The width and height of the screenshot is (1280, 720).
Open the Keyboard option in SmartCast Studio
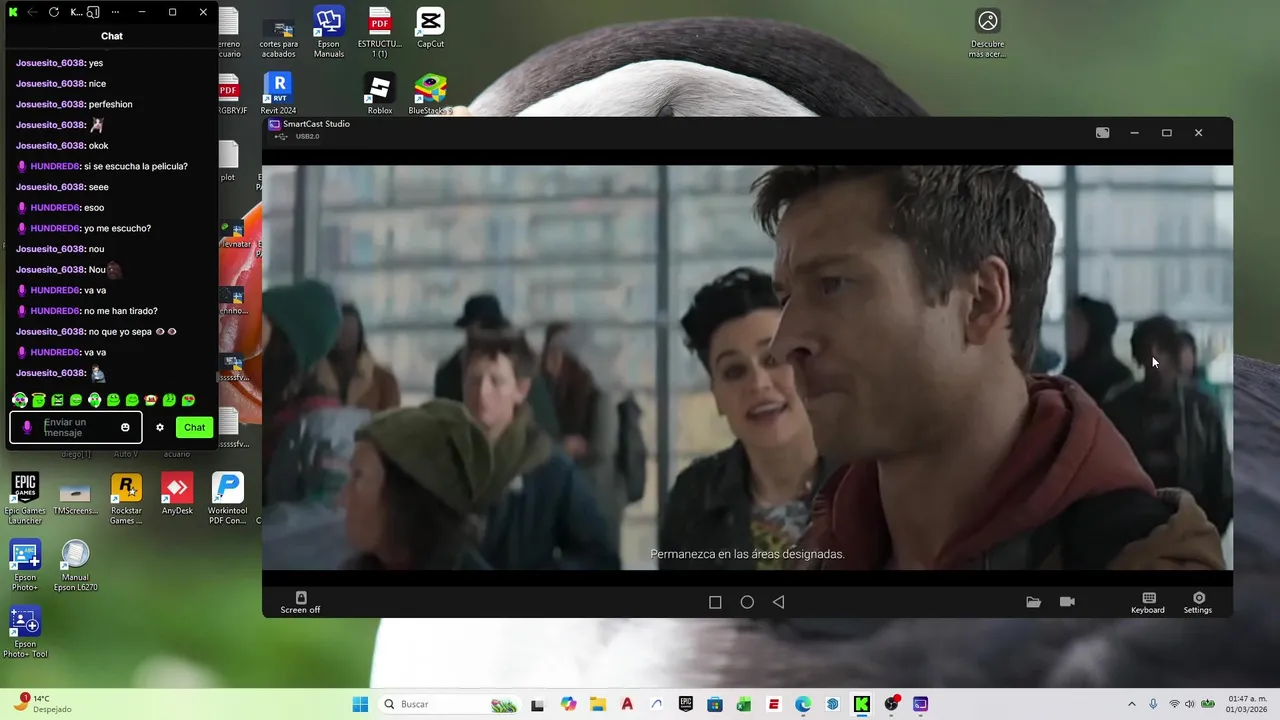point(1148,602)
